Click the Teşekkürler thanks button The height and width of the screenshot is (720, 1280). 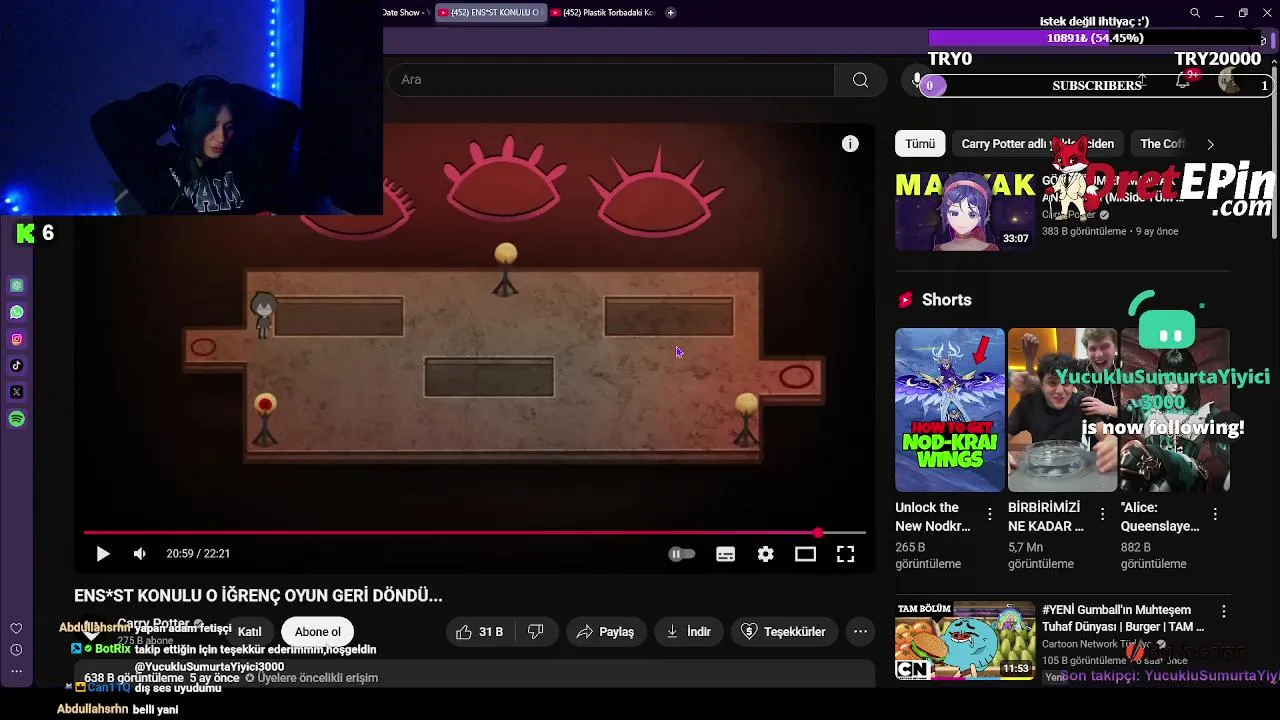click(x=783, y=632)
